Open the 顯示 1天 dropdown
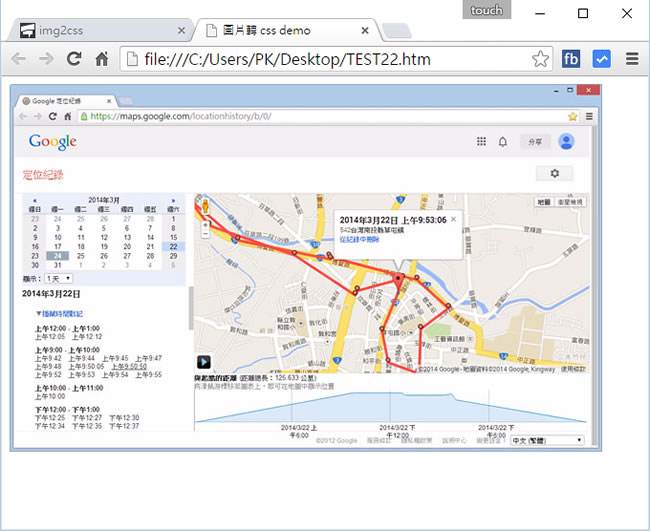This screenshot has width=650, height=532. [x=58, y=279]
